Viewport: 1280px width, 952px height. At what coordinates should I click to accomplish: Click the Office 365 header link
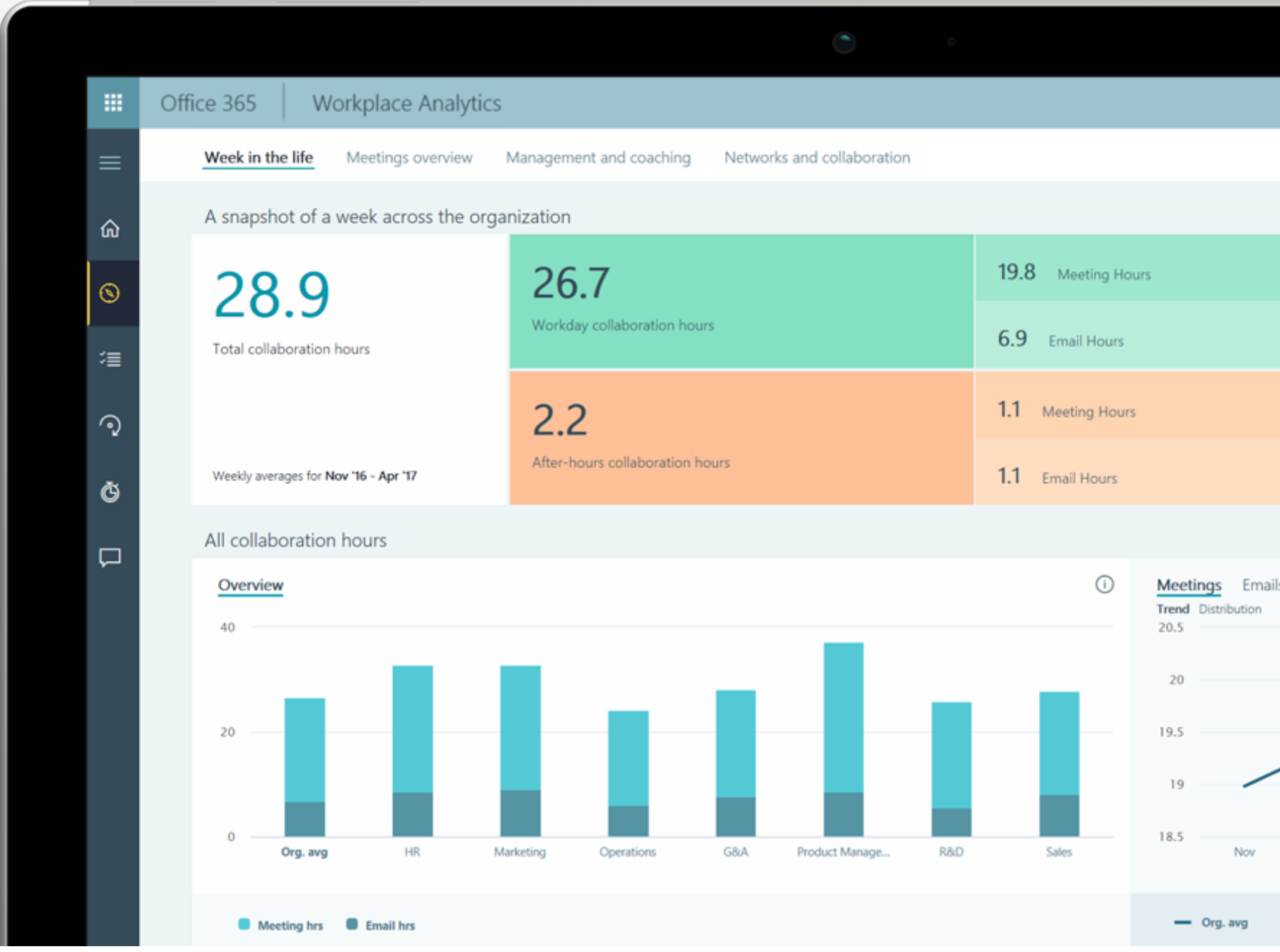208,103
